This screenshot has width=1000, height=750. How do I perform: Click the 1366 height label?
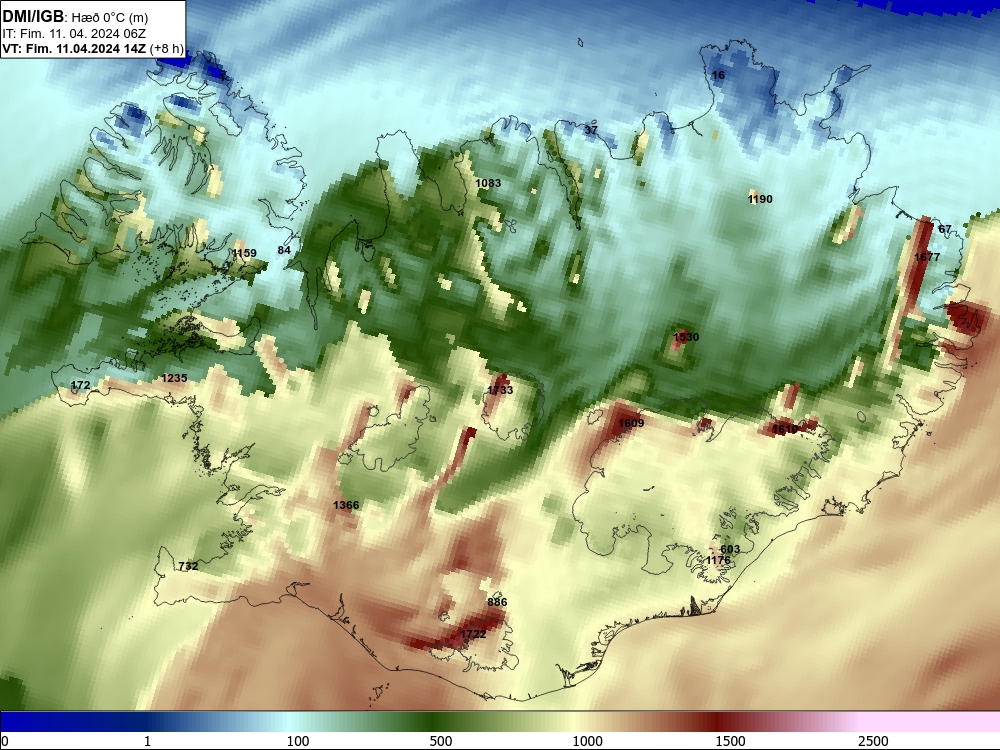click(x=346, y=505)
